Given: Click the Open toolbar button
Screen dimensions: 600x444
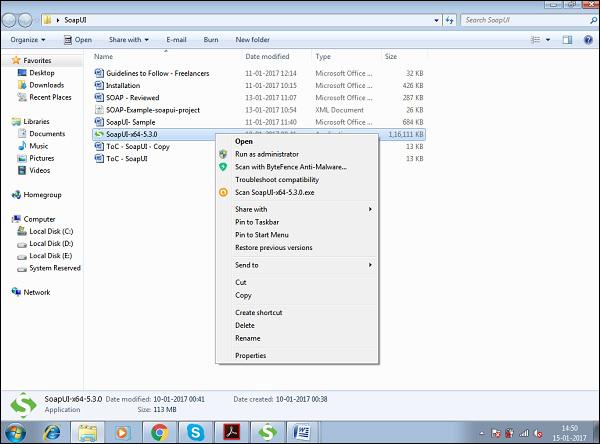Looking at the screenshot, I should click(78, 39).
